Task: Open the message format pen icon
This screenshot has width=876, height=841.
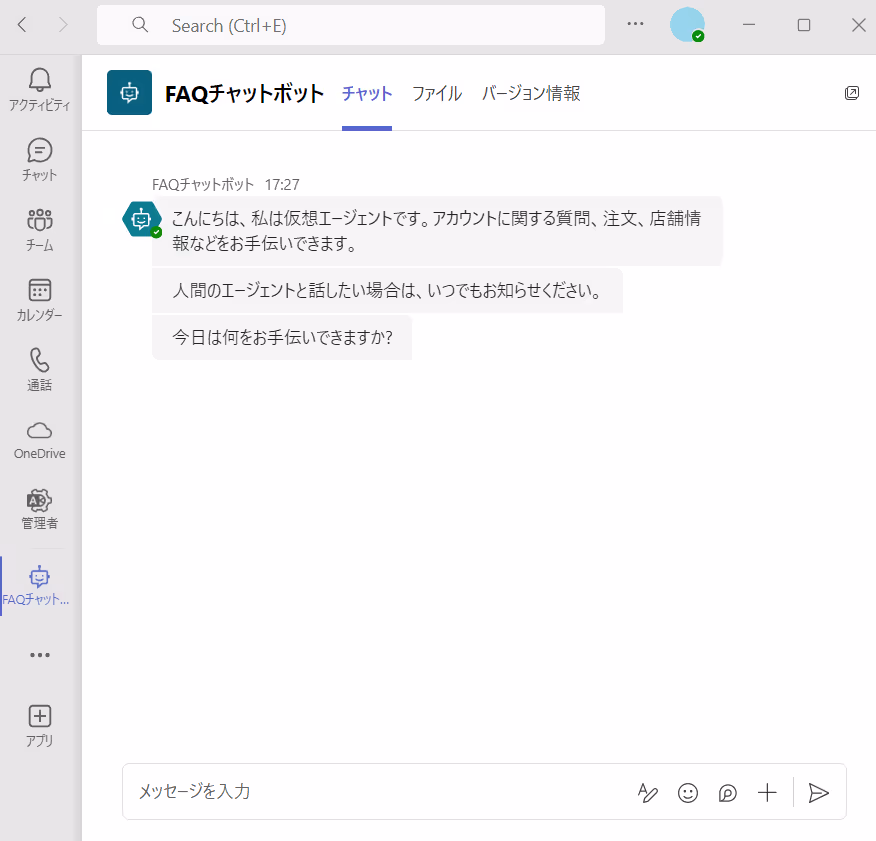Action: (648, 792)
